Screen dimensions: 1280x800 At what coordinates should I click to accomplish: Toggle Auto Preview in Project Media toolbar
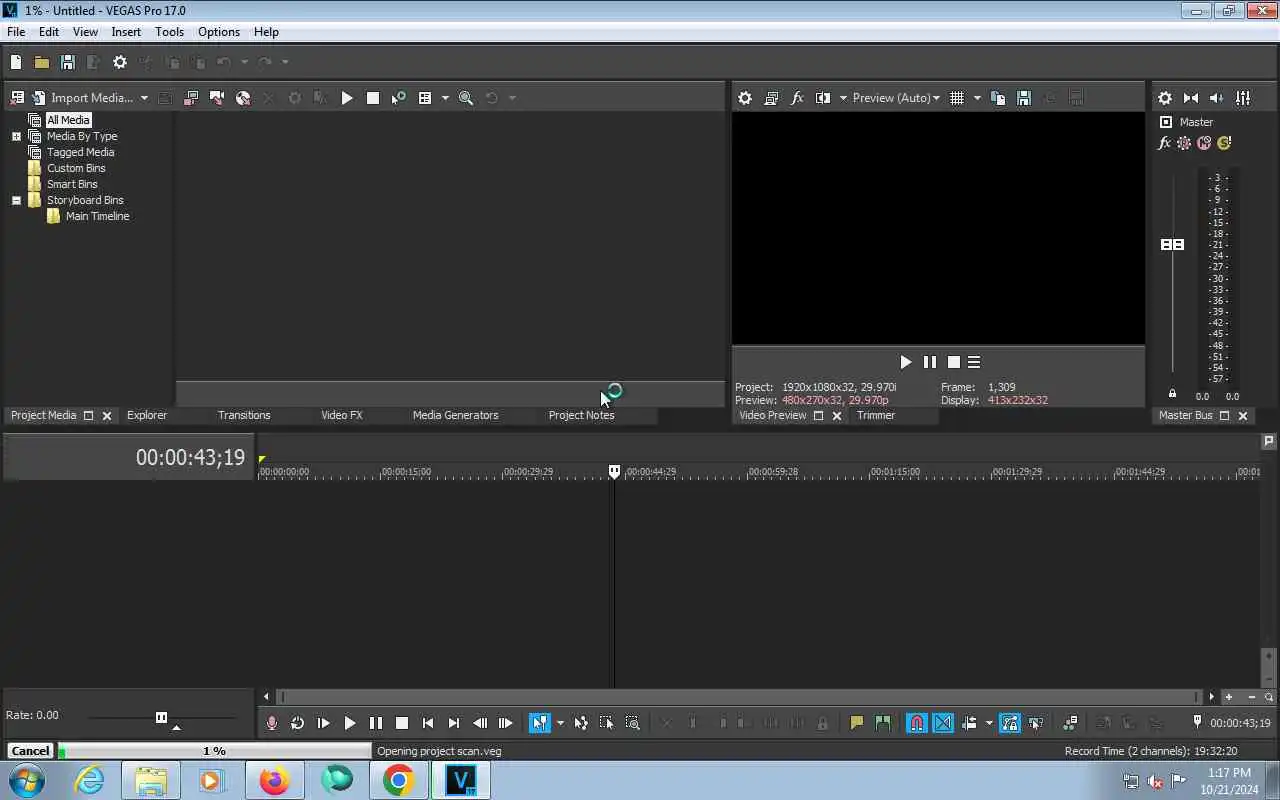pos(399,98)
